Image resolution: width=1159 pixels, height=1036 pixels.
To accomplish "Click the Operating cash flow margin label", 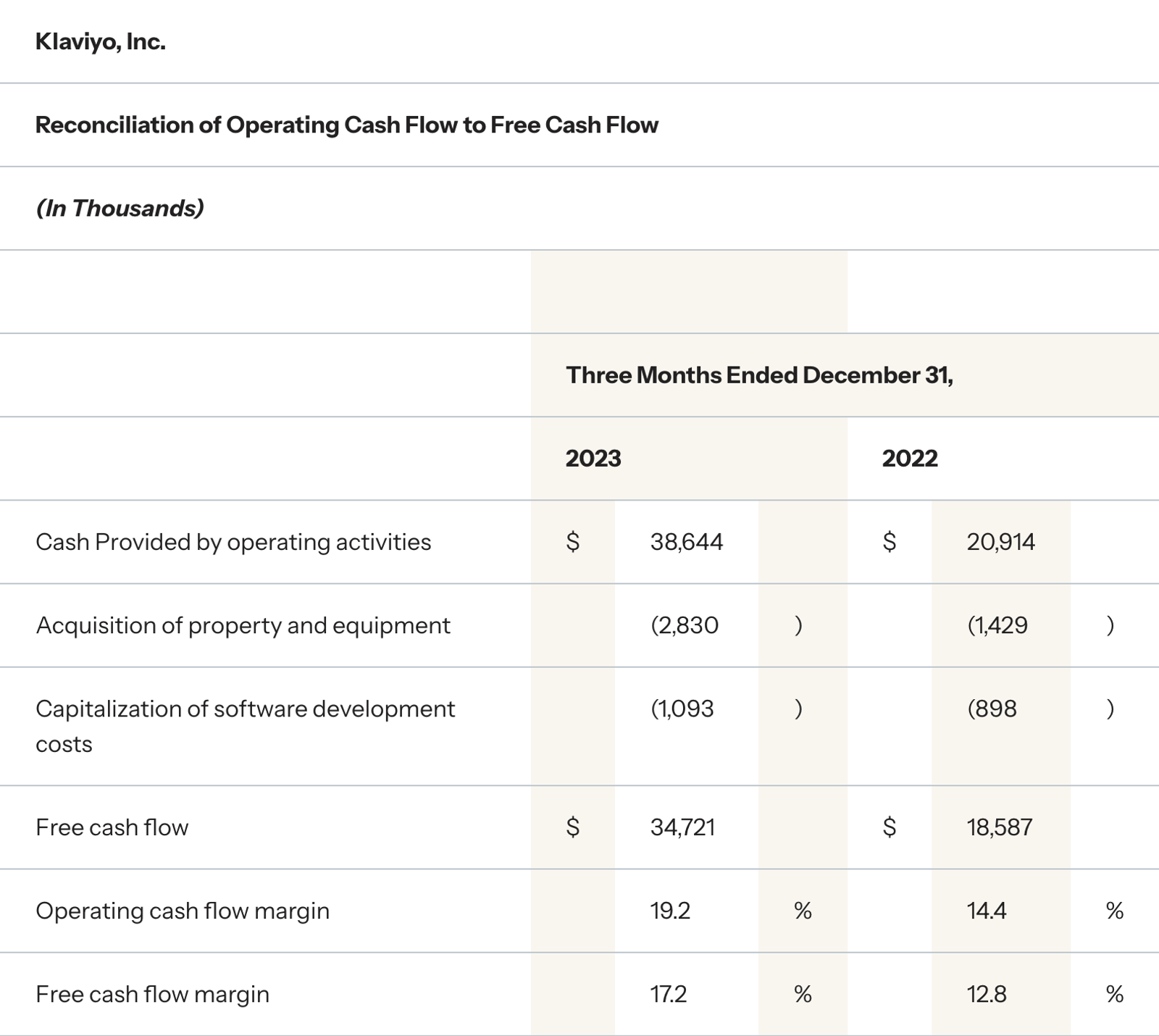I will [x=183, y=911].
